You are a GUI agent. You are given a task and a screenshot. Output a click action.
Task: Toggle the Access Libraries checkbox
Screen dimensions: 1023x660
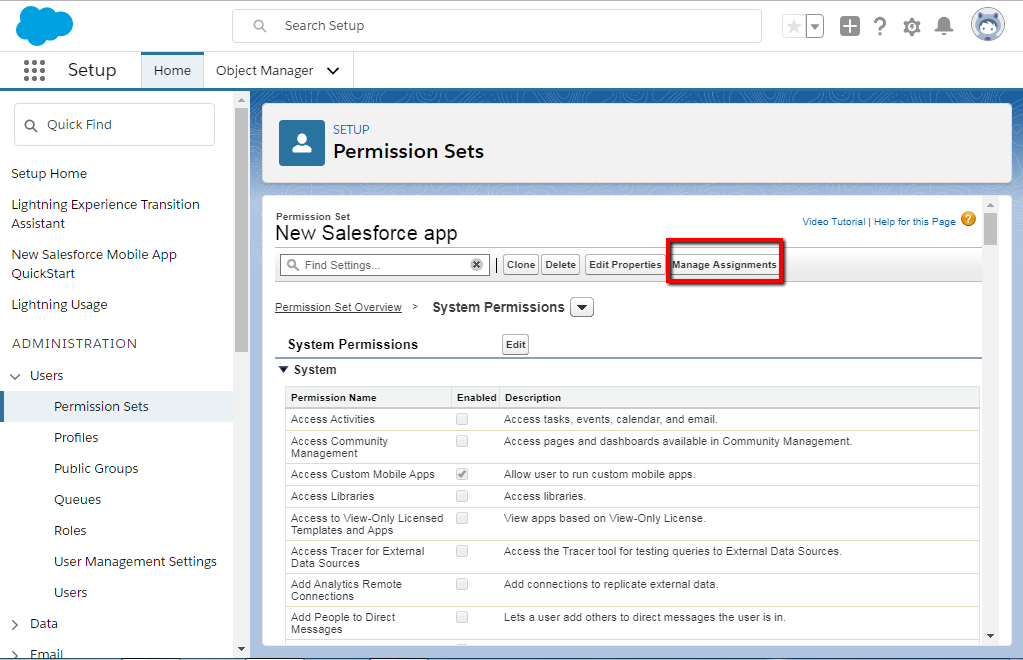462,496
